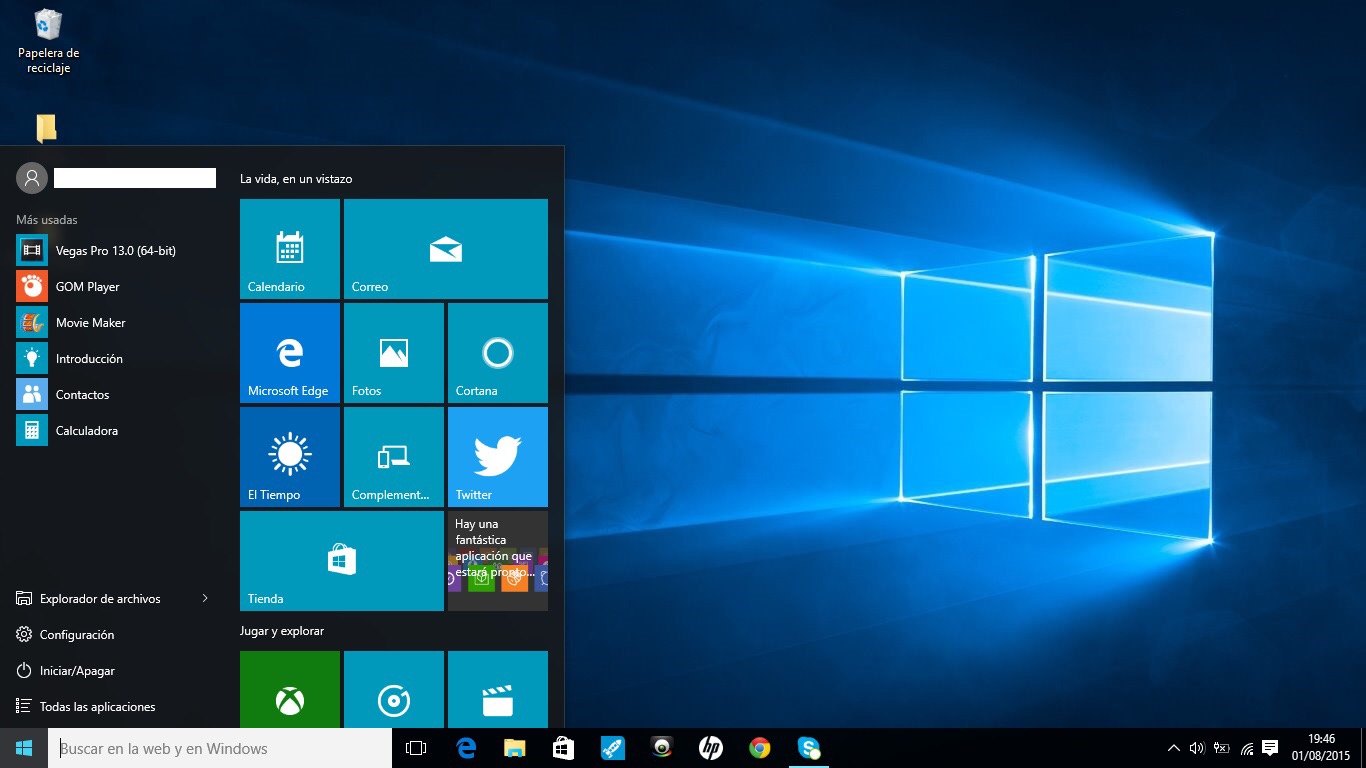Click Google Chrome in the taskbar

(760, 748)
